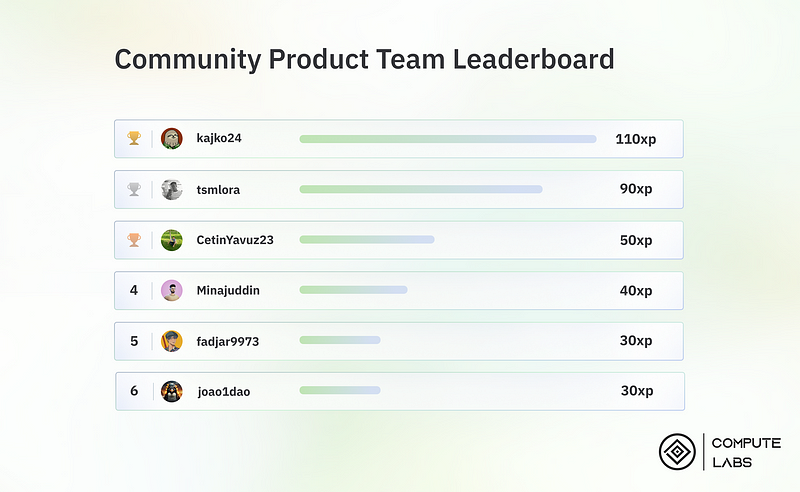The width and height of the screenshot is (800, 492).
Task: Click tsmlora's xp progress bar
Action: 420,189
